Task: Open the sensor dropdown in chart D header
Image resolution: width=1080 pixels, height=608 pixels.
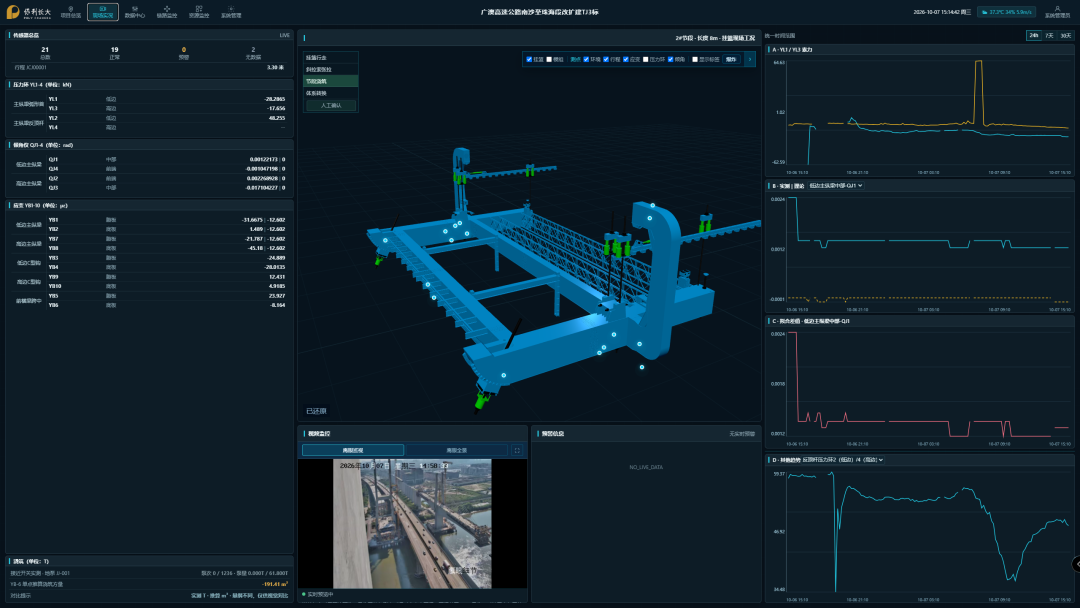Action: click(842, 460)
